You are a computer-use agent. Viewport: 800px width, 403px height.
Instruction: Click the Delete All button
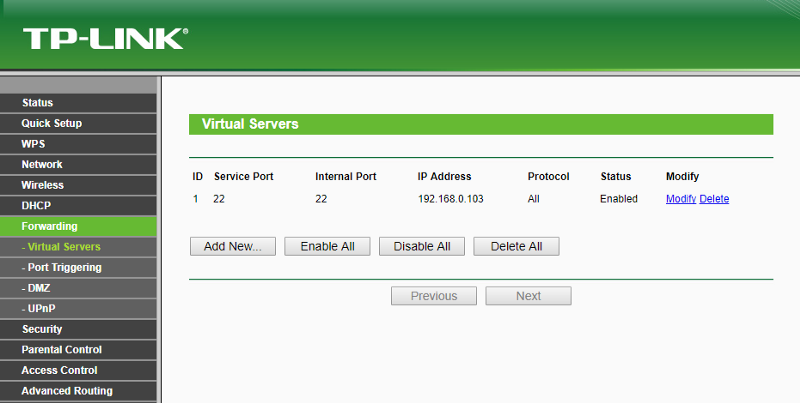[516, 246]
